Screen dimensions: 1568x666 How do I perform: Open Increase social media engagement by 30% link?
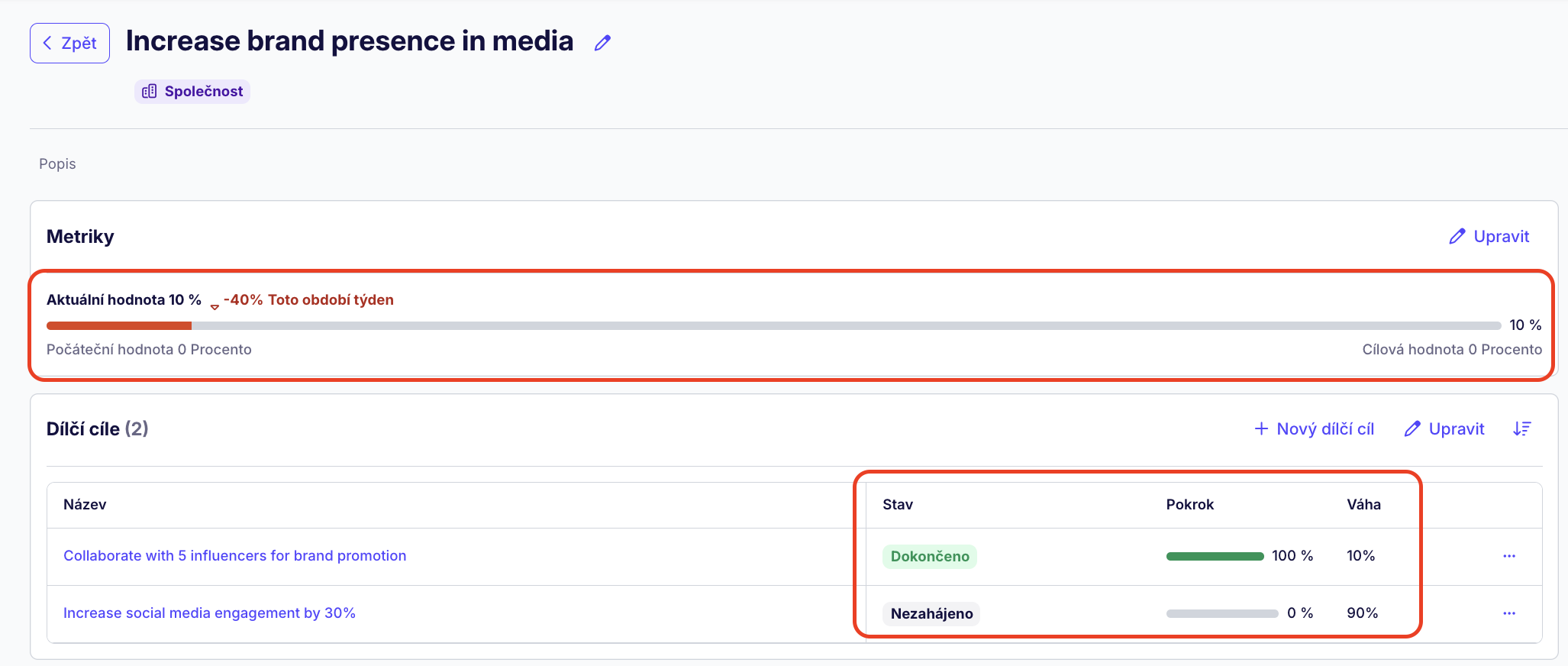[209, 613]
